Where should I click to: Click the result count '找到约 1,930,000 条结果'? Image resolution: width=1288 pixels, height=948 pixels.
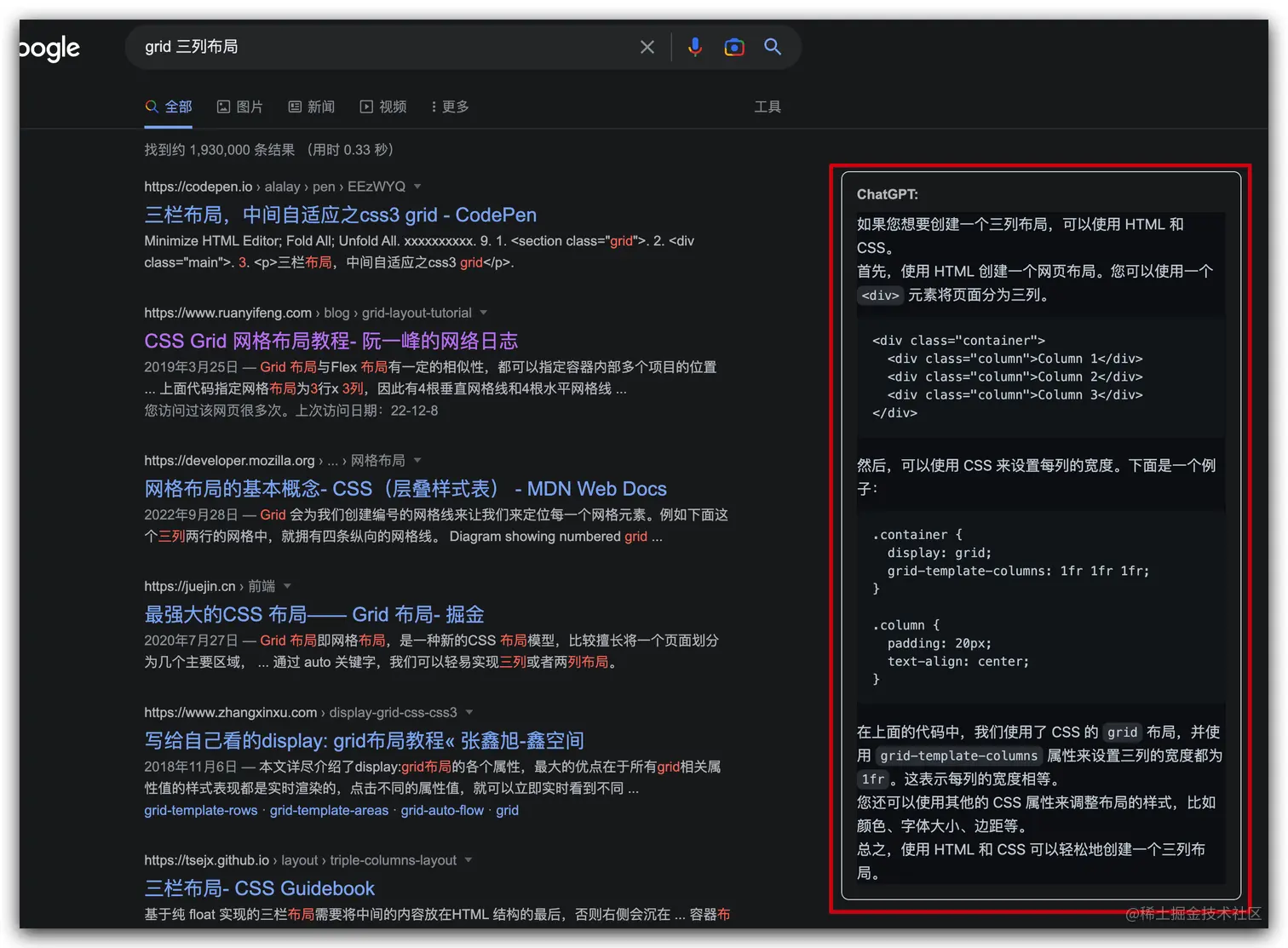220,150
